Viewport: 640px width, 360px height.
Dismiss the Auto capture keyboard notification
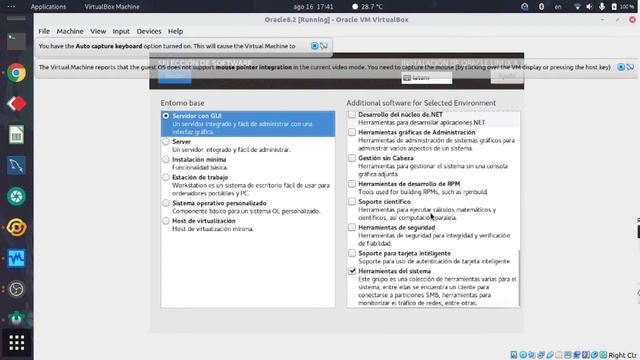314,46
